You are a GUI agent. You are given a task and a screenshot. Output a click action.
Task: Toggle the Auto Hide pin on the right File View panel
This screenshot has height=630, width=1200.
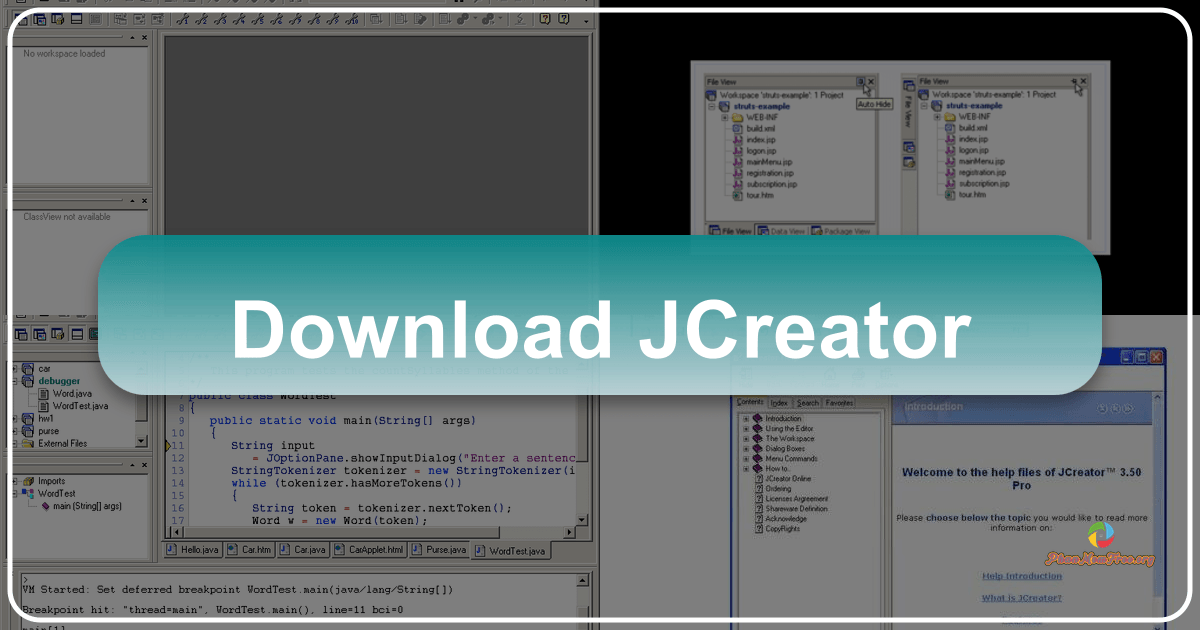[x=1076, y=81]
